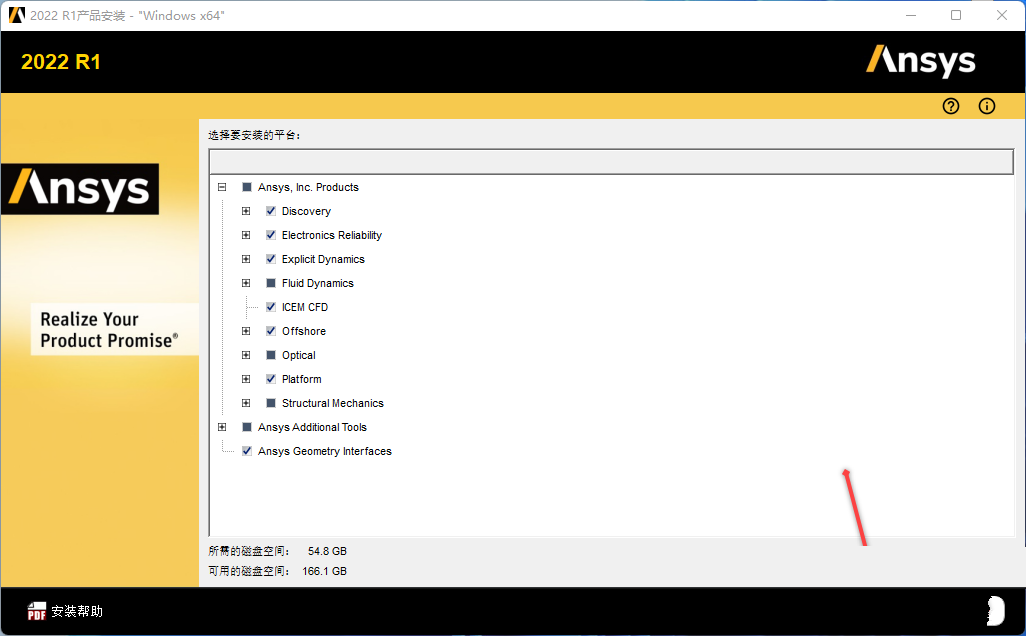Select the ICEM CFD tree label
This screenshot has width=1026, height=636.
305,307
